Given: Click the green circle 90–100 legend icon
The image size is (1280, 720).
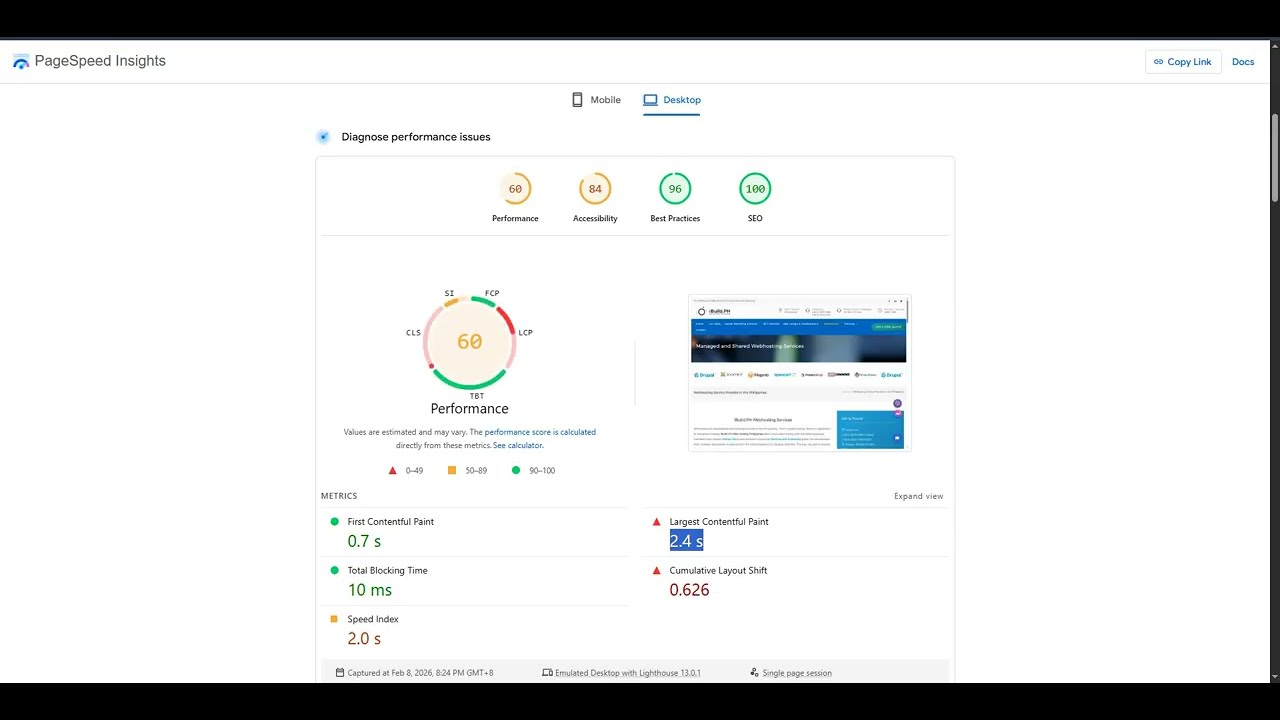Looking at the screenshot, I should [x=516, y=470].
